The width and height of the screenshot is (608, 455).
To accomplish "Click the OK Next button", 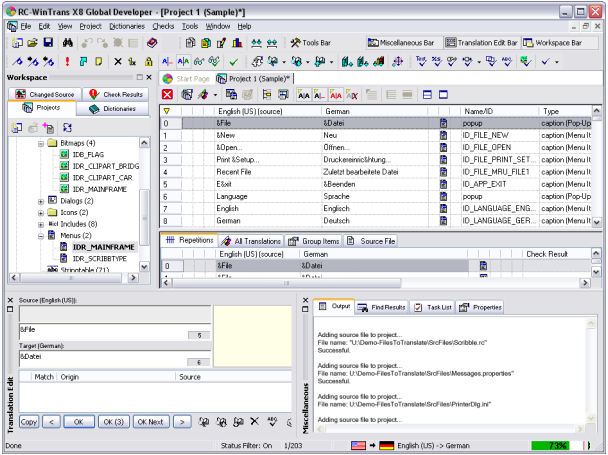I will coord(151,422).
